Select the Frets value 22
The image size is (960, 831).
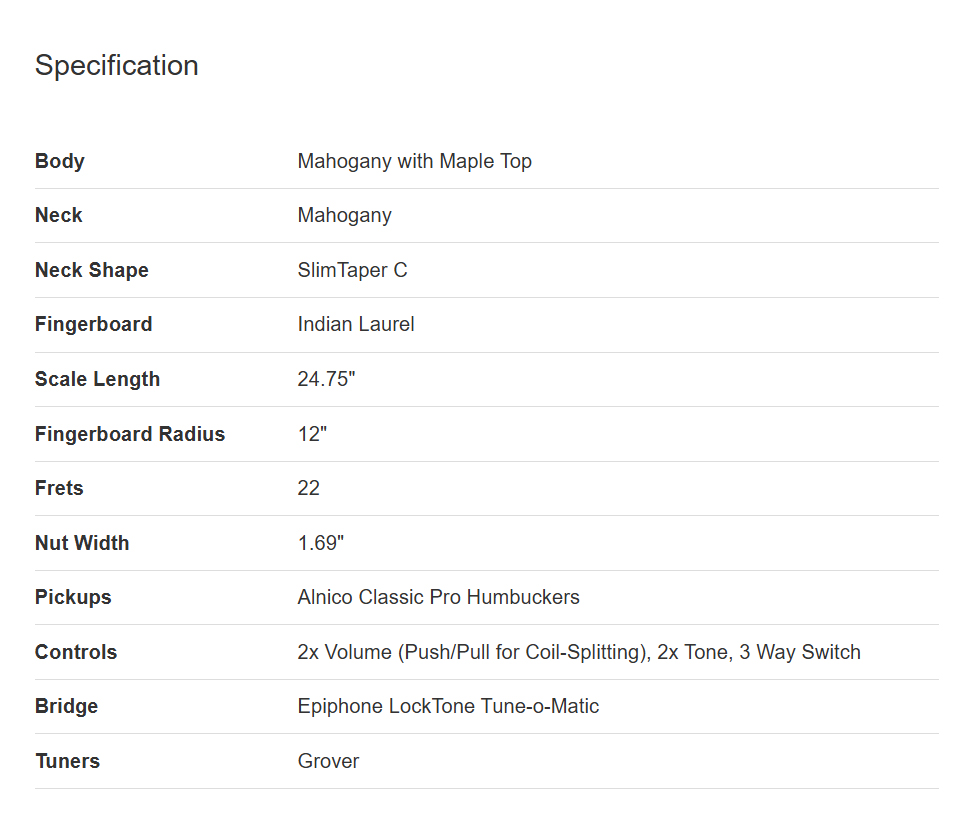pyautogui.click(x=309, y=488)
